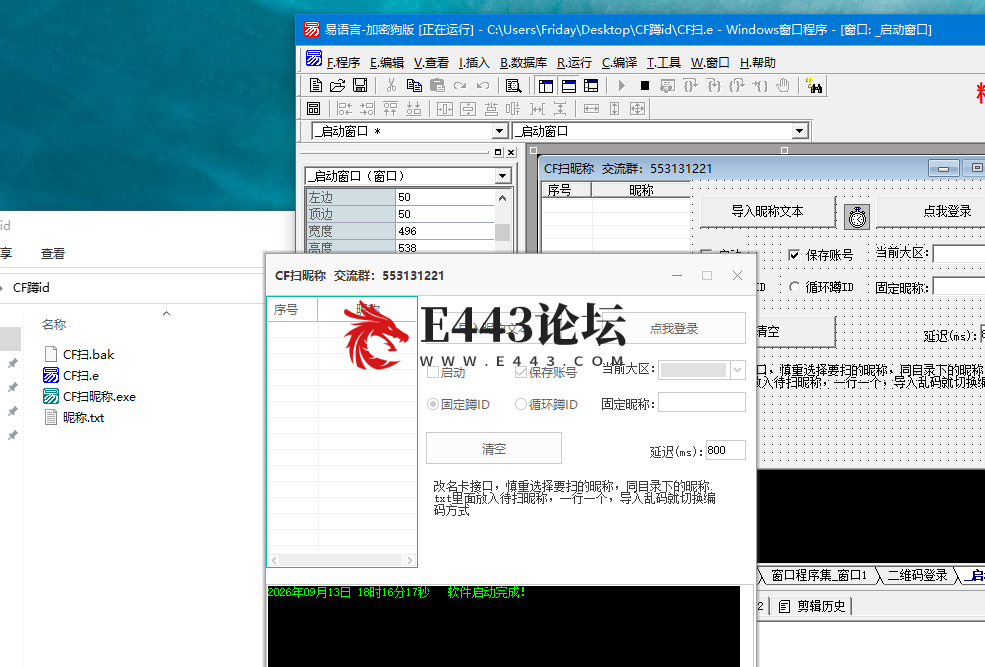Screen dimensions: 985x667
Task: Click the Copy icon in toolbar
Action: coord(414,85)
